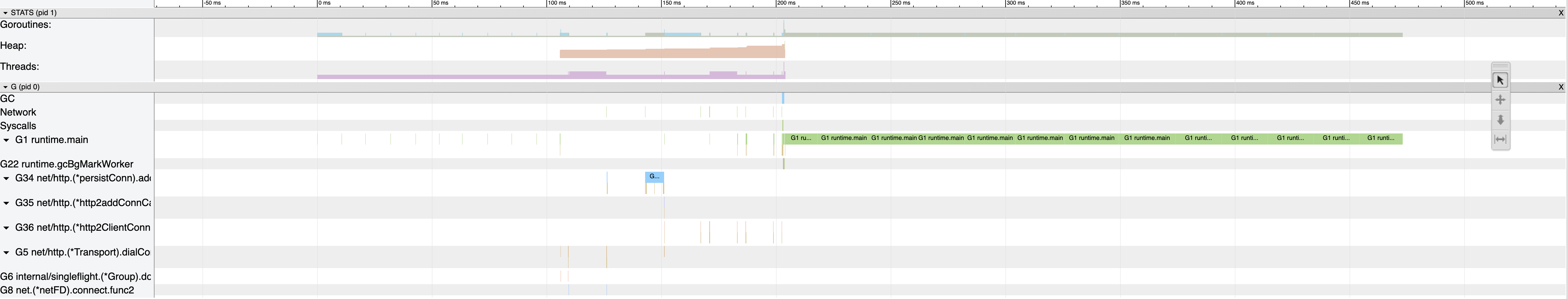
Task: Click the 0 ms ruler mark
Action: [x=324, y=3]
